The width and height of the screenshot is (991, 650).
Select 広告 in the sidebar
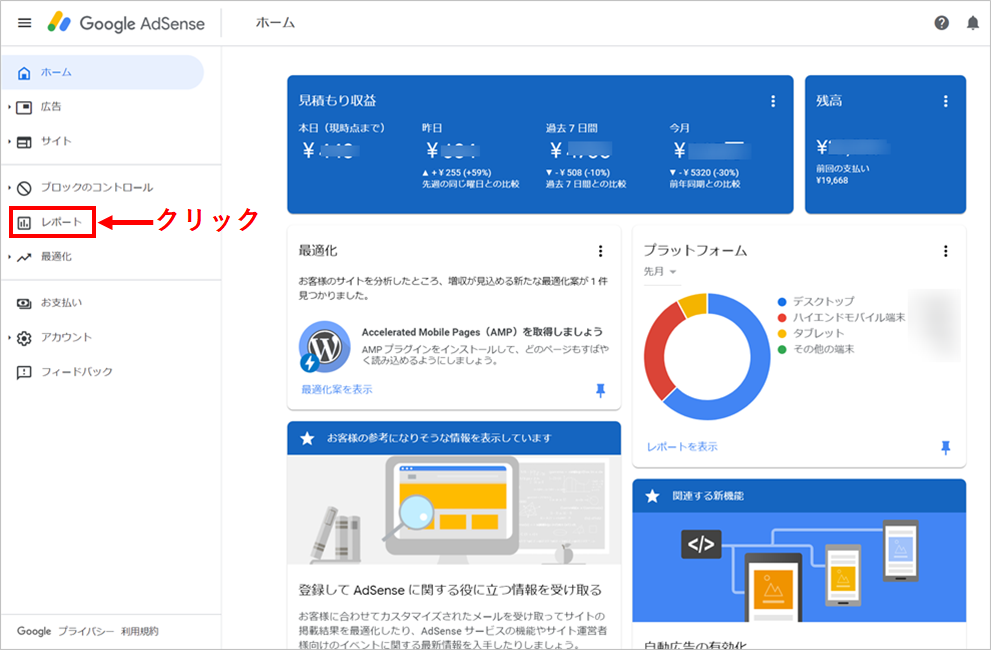tap(51, 107)
